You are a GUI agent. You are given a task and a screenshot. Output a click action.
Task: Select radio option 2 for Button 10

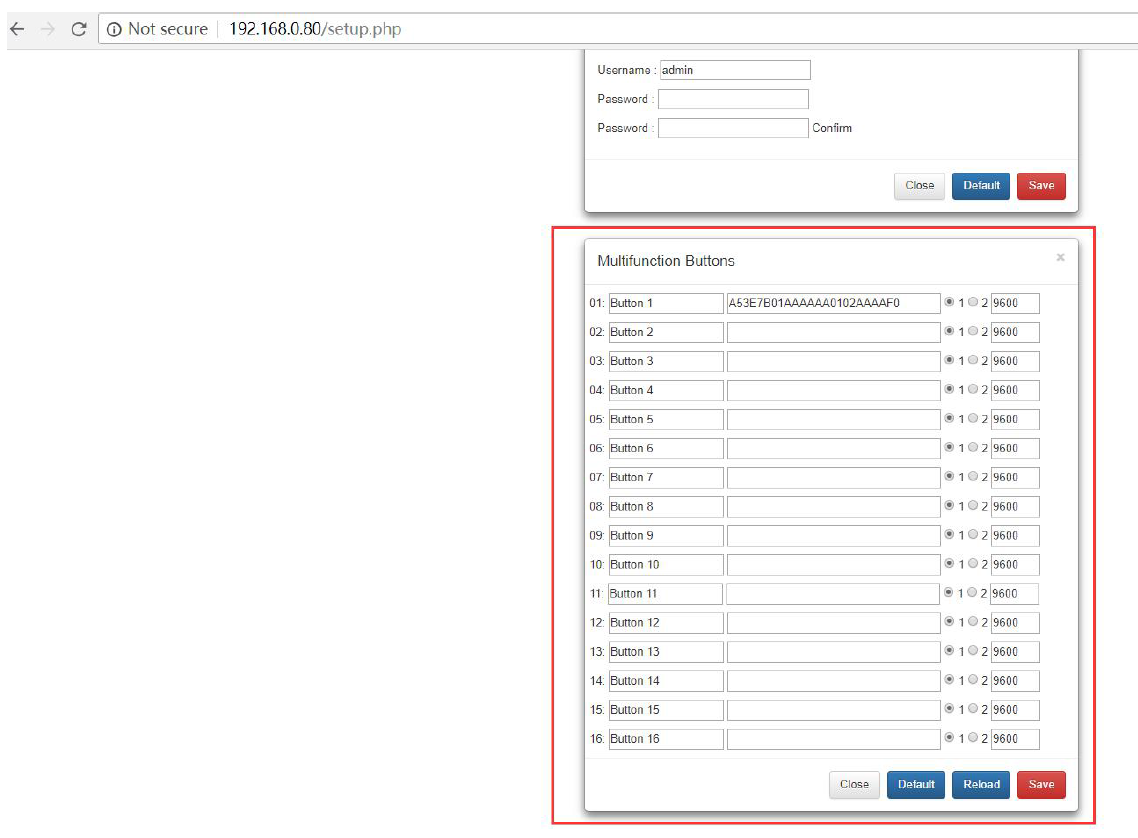(x=973, y=563)
